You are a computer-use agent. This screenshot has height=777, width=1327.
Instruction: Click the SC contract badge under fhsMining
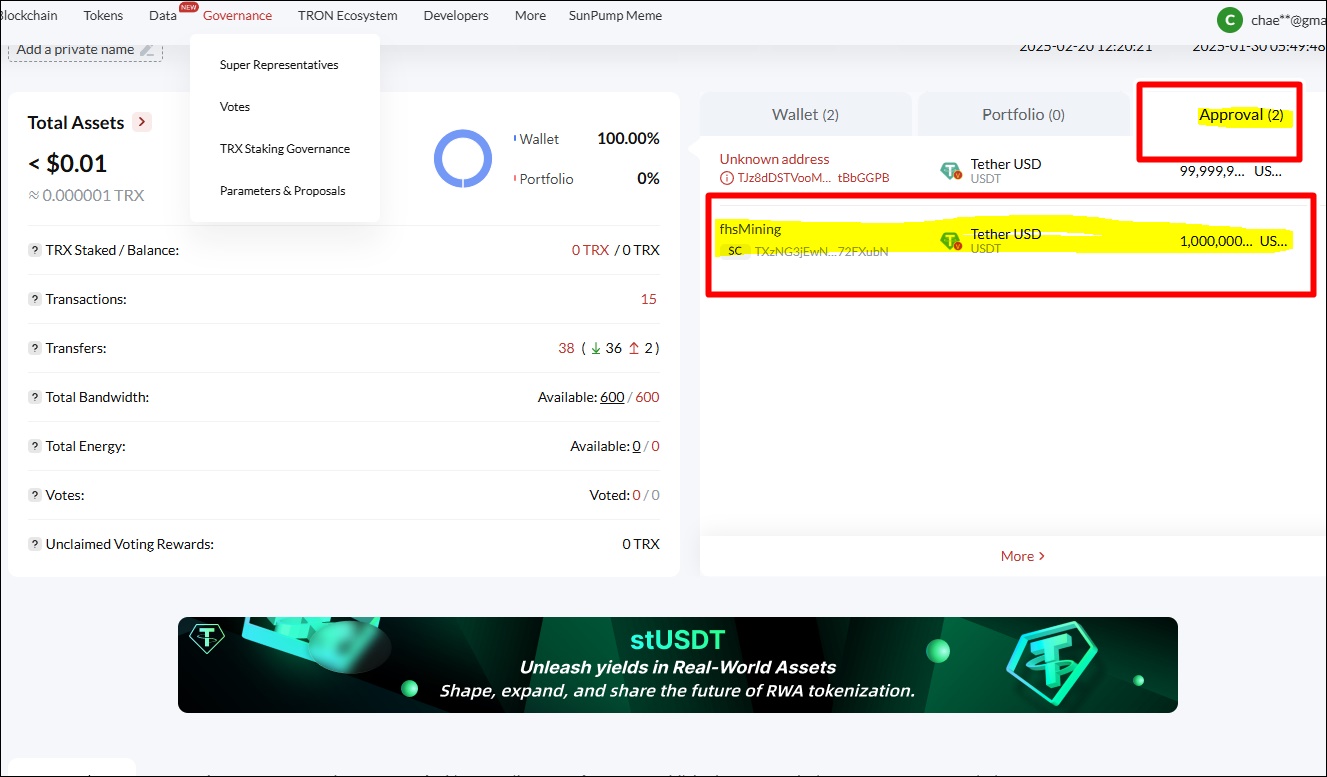point(735,251)
